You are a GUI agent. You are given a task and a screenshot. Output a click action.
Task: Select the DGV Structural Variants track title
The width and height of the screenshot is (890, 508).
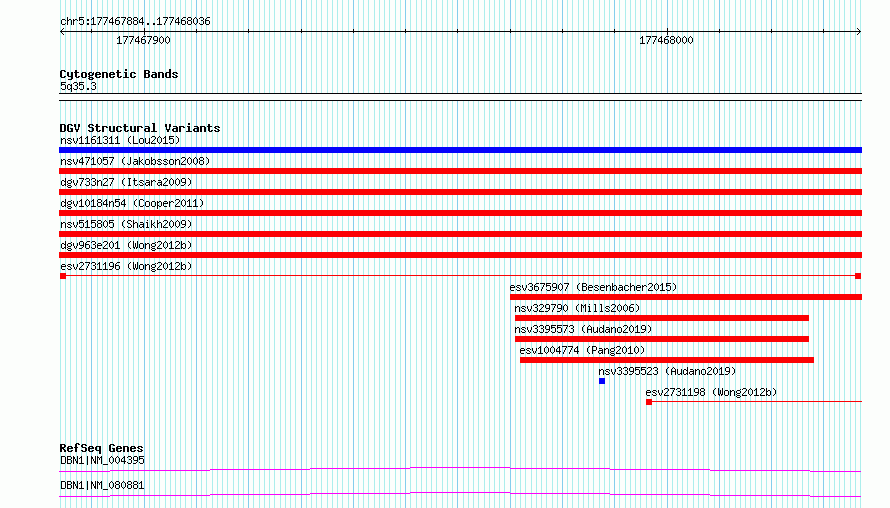140,128
